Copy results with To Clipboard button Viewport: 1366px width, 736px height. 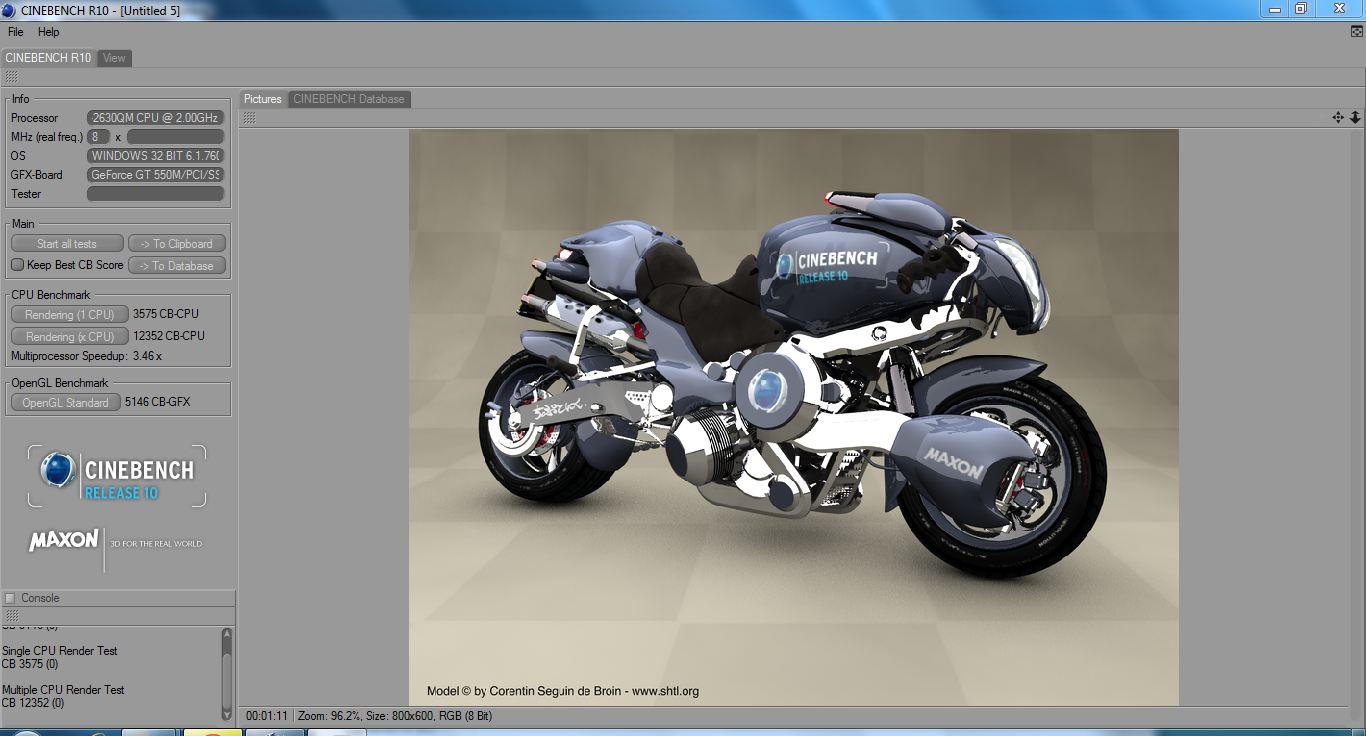[x=177, y=244]
